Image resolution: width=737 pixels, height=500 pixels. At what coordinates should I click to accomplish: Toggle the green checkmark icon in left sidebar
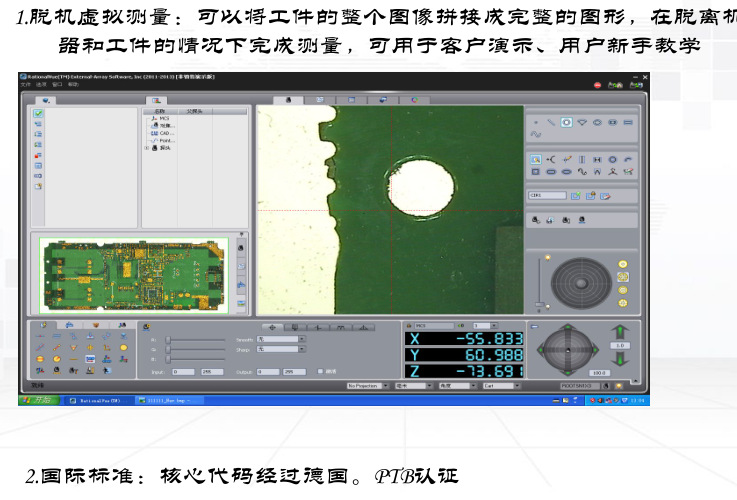pos(38,114)
